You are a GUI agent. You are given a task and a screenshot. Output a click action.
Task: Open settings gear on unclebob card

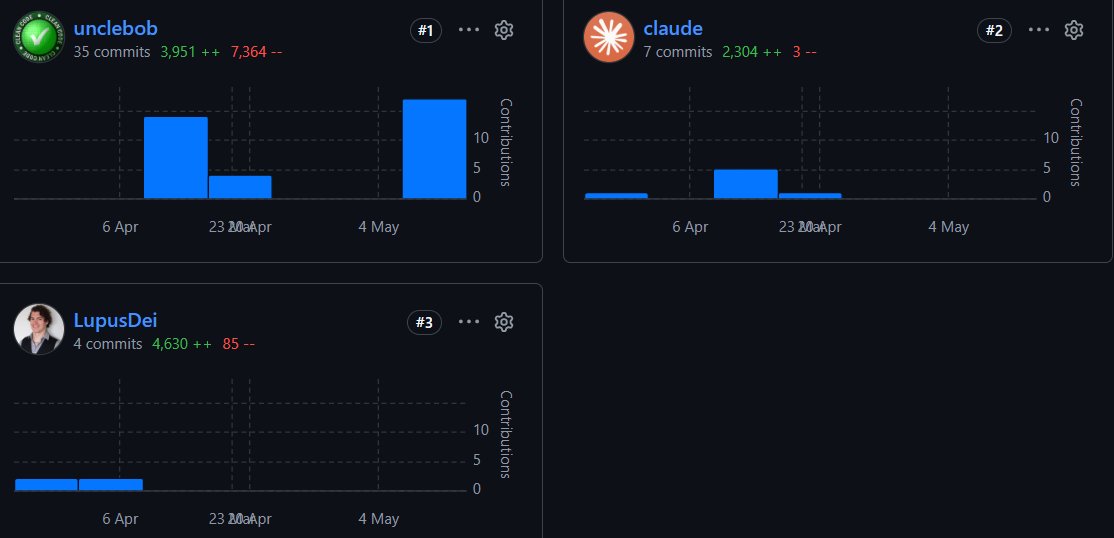[x=504, y=30]
